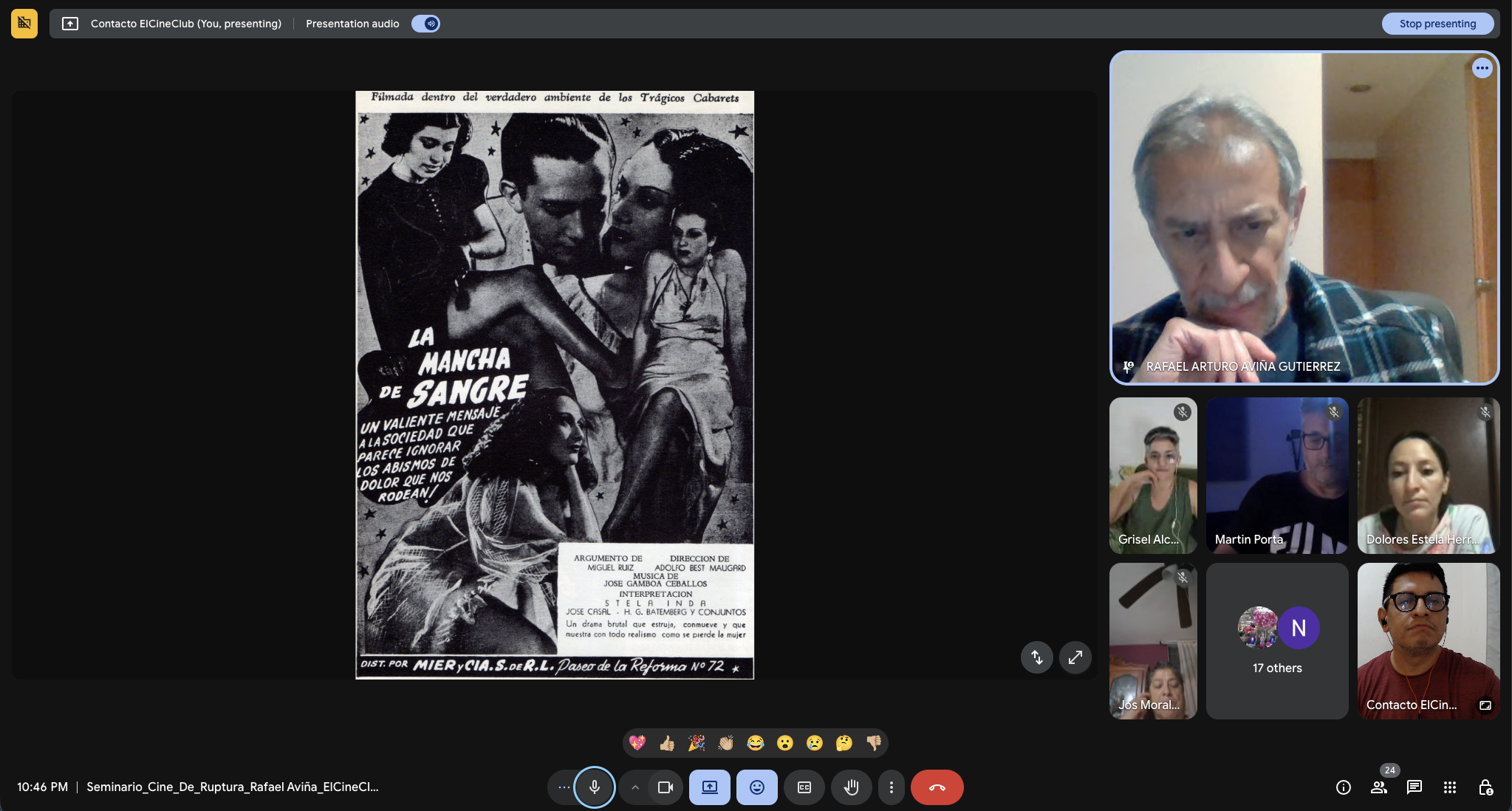Raise your hand

click(x=851, y=787)
